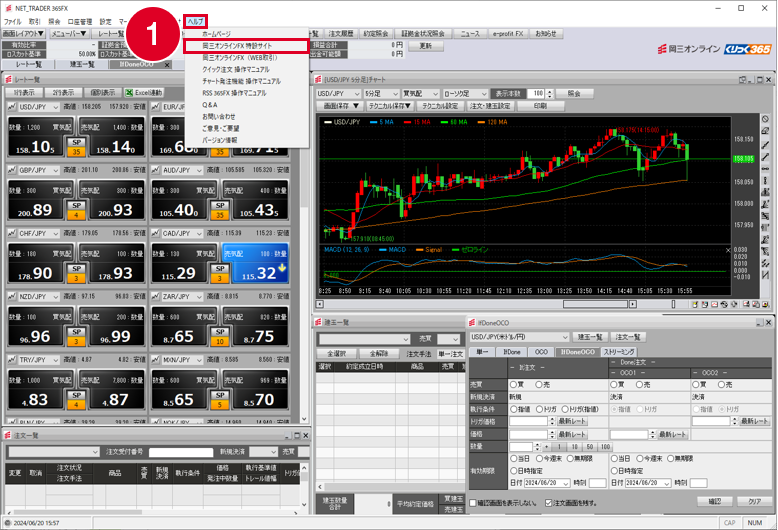The image size is (778, 530).
Task: Open chart timeframe 5分足 dropdown
Action: 382,94
